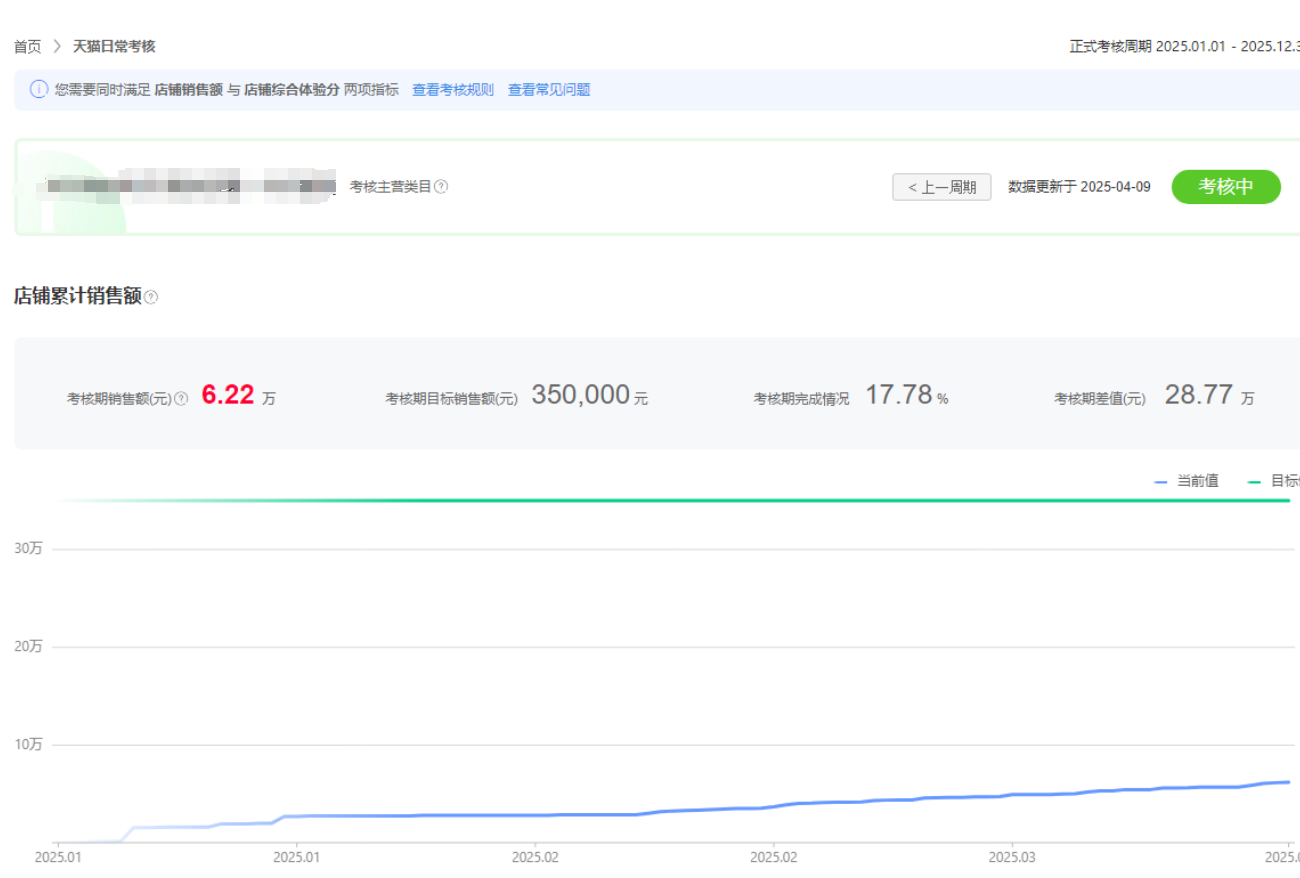The height and width of the screenshot is (878, 1300).
Task: Toggle the 当前值 legend series
Action: (1187, 481)
